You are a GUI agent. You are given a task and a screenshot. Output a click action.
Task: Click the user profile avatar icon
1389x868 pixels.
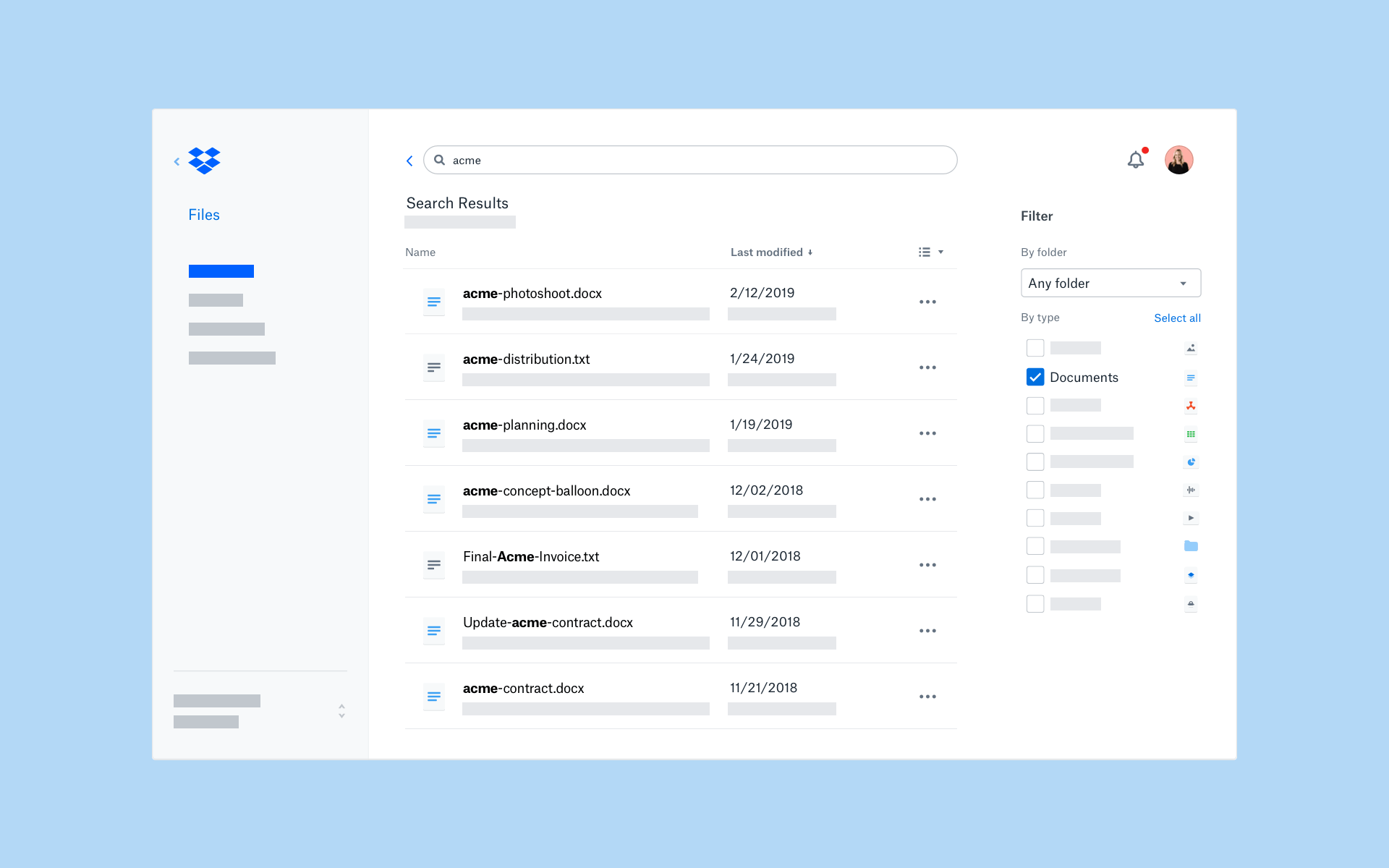[1177, 160]
